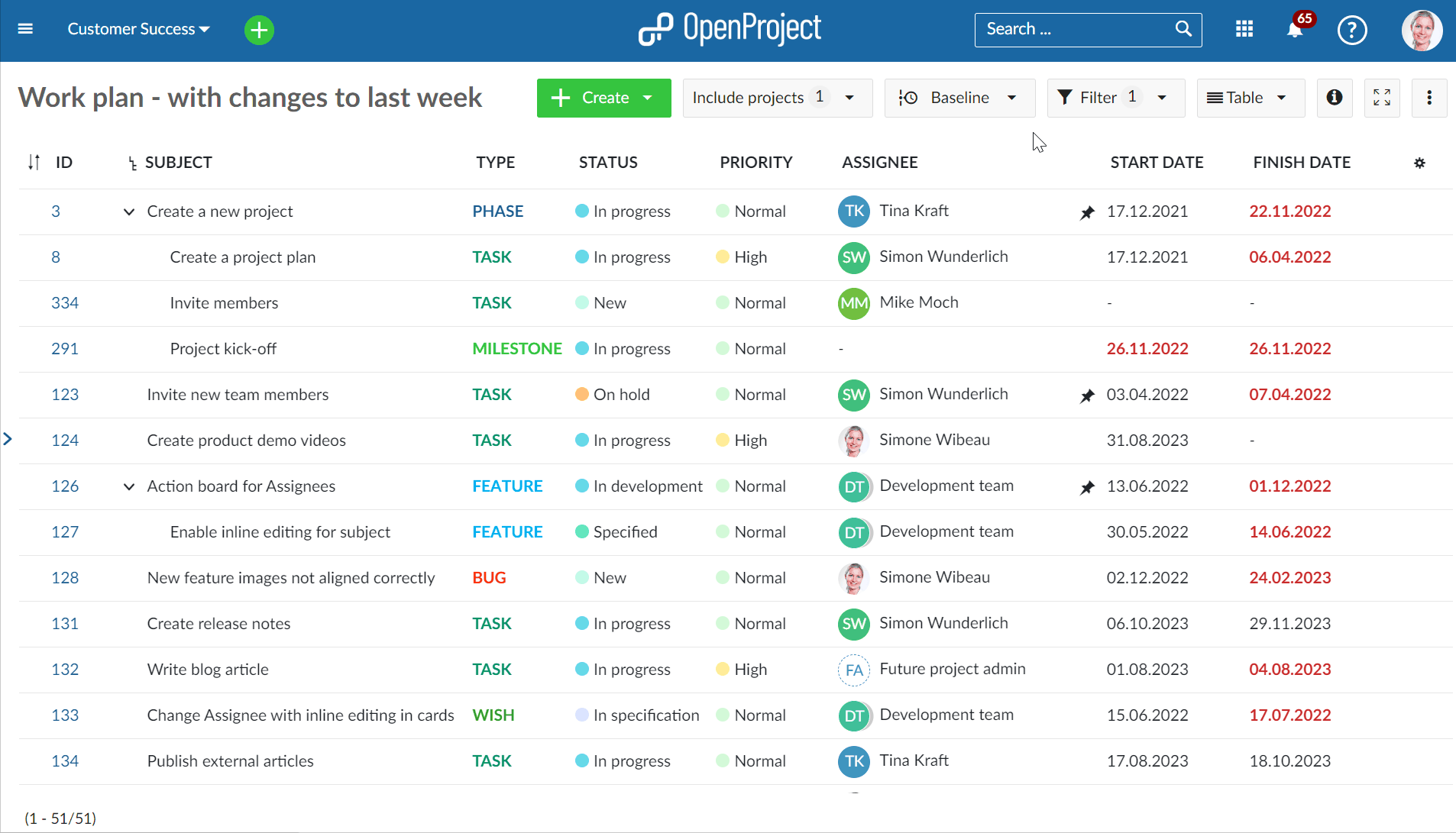This screenshot has width=1456, height=833.
Task: Collapse the Create a new project phase
Action: 128,212
